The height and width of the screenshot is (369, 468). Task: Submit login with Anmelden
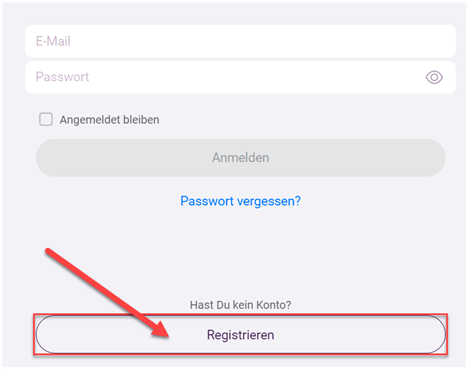point(240,158)
